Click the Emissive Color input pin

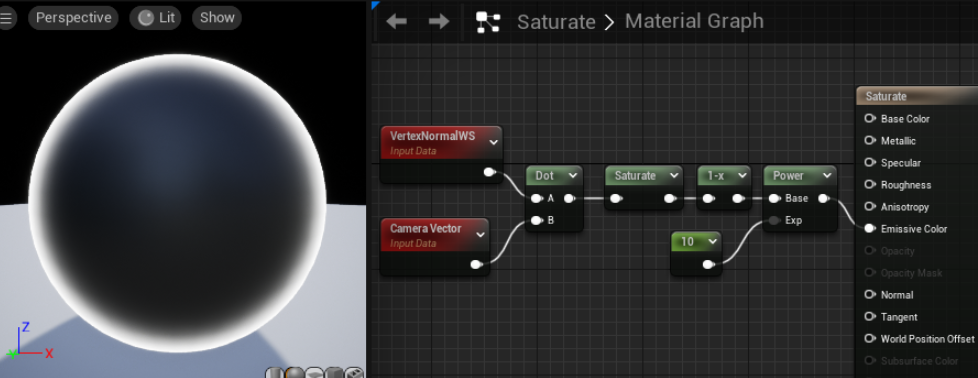coord(869,229)
